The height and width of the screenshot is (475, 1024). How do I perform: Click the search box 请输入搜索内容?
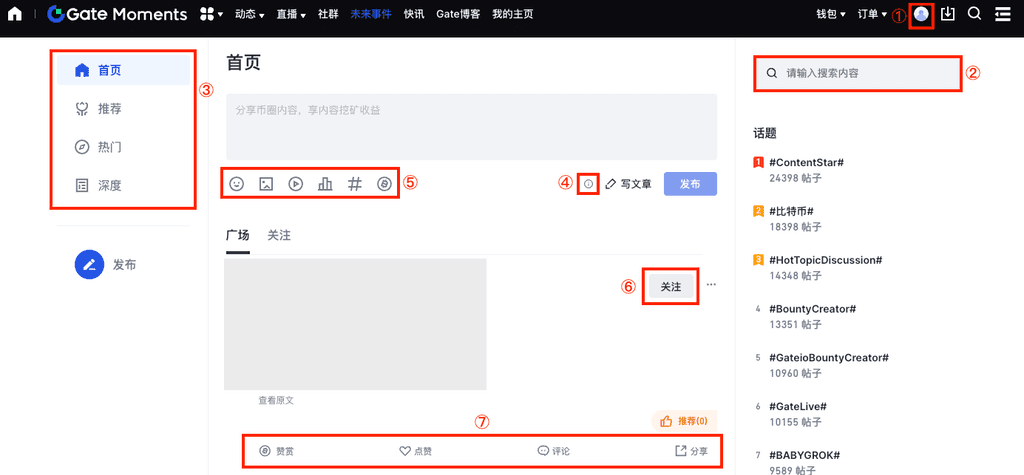tap(858, 73)
